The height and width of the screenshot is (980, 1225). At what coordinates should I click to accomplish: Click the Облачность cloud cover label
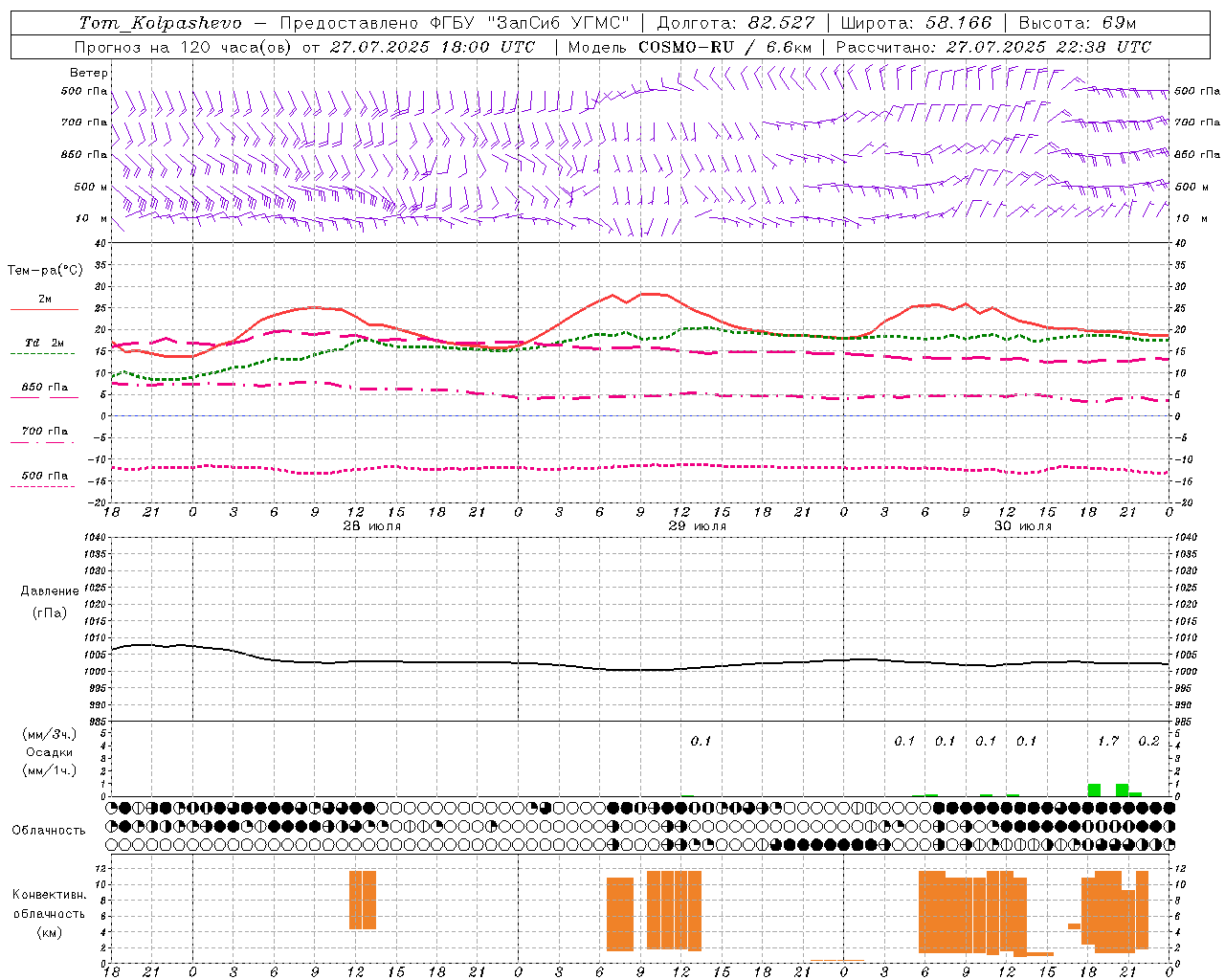point(49,831)
